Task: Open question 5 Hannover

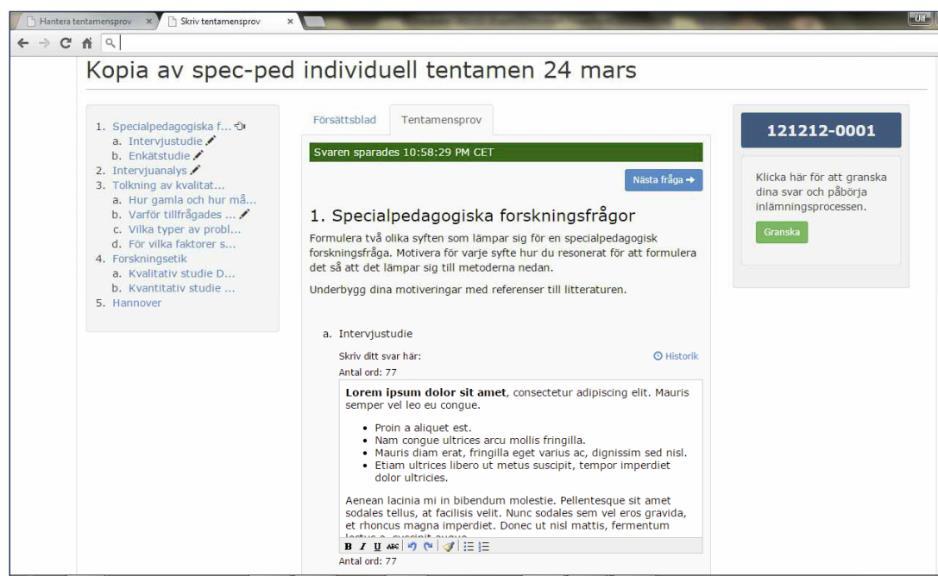Action: (x=136, y=303)
